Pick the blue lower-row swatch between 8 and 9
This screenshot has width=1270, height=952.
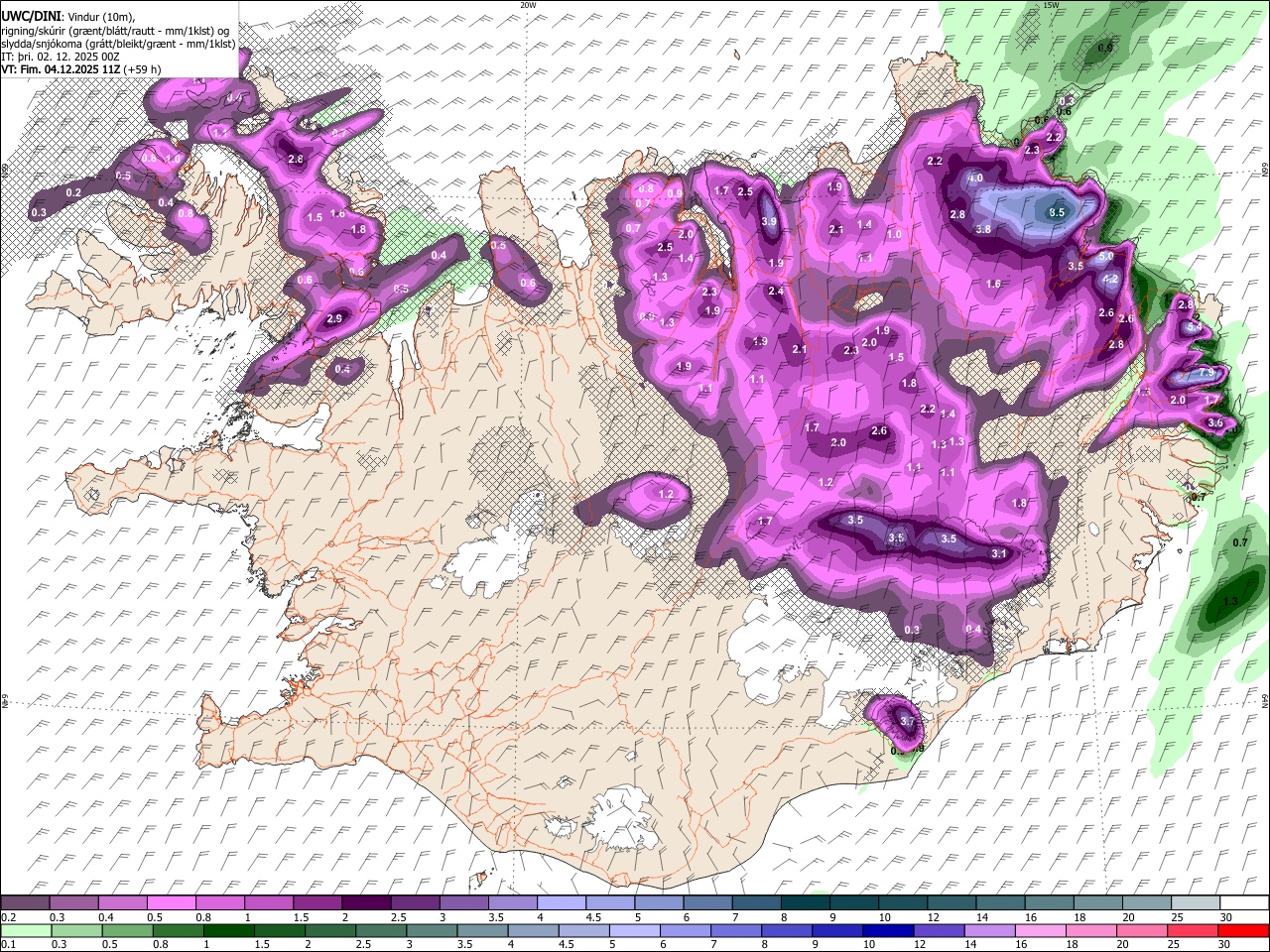786,931
